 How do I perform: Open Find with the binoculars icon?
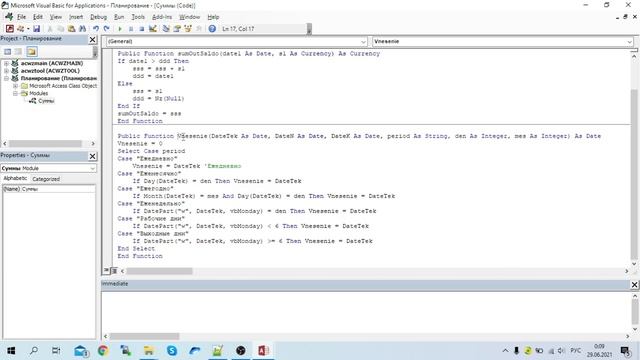82,29
